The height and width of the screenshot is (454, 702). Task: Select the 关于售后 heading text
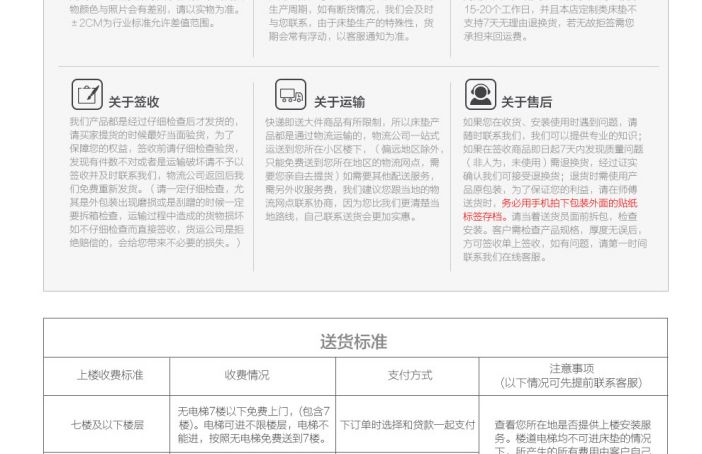pos(526,102)
